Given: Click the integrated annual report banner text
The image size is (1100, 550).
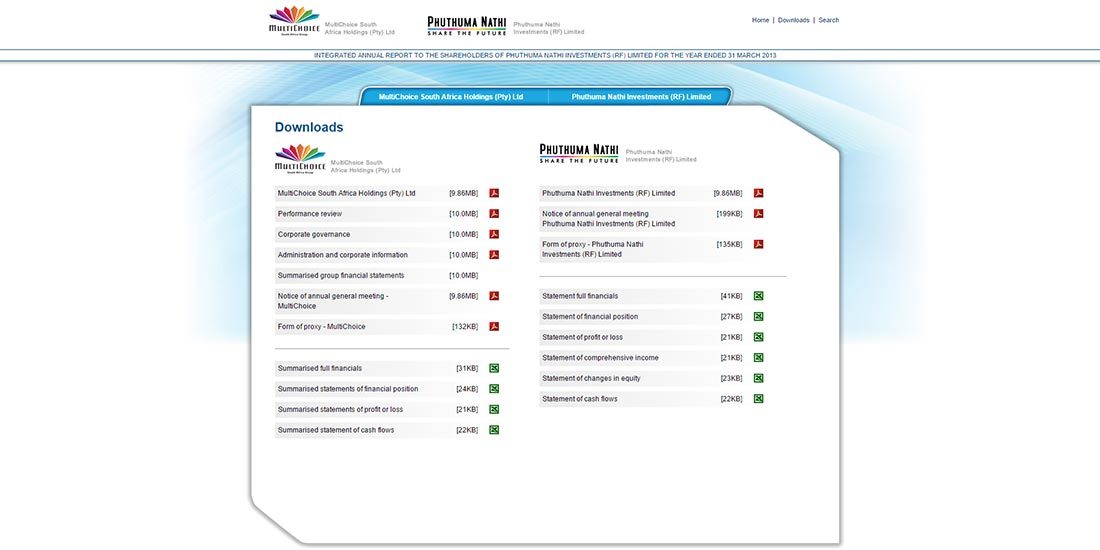Looking at the screenshot, I should point(545,55).
